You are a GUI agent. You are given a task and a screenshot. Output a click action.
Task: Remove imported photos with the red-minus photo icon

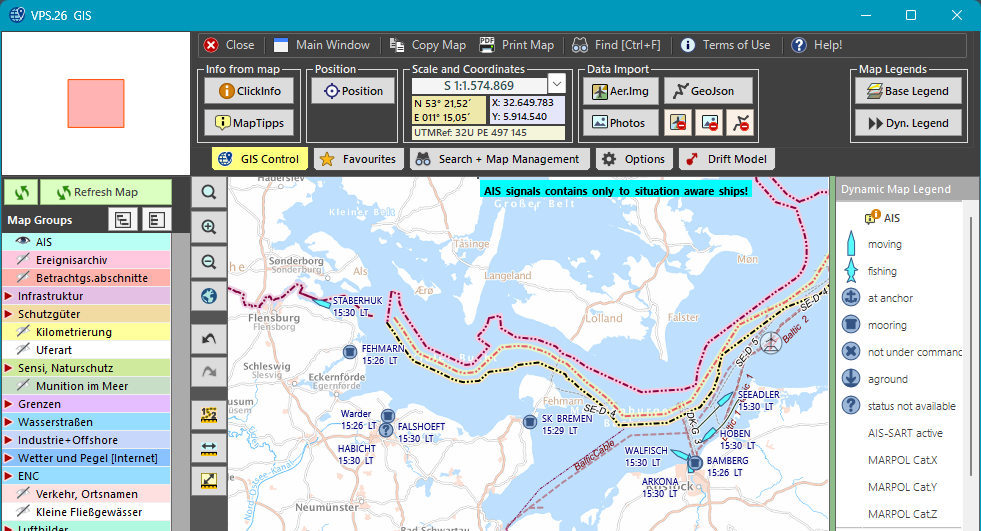709,123
